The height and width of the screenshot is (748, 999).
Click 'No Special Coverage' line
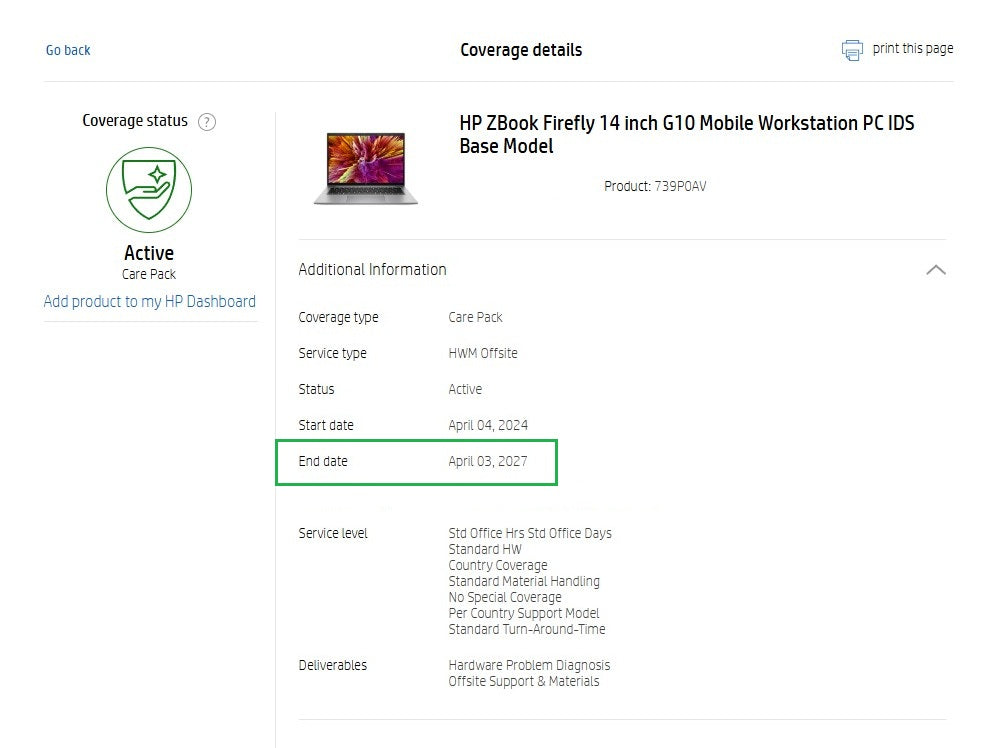tap(505, 597)
